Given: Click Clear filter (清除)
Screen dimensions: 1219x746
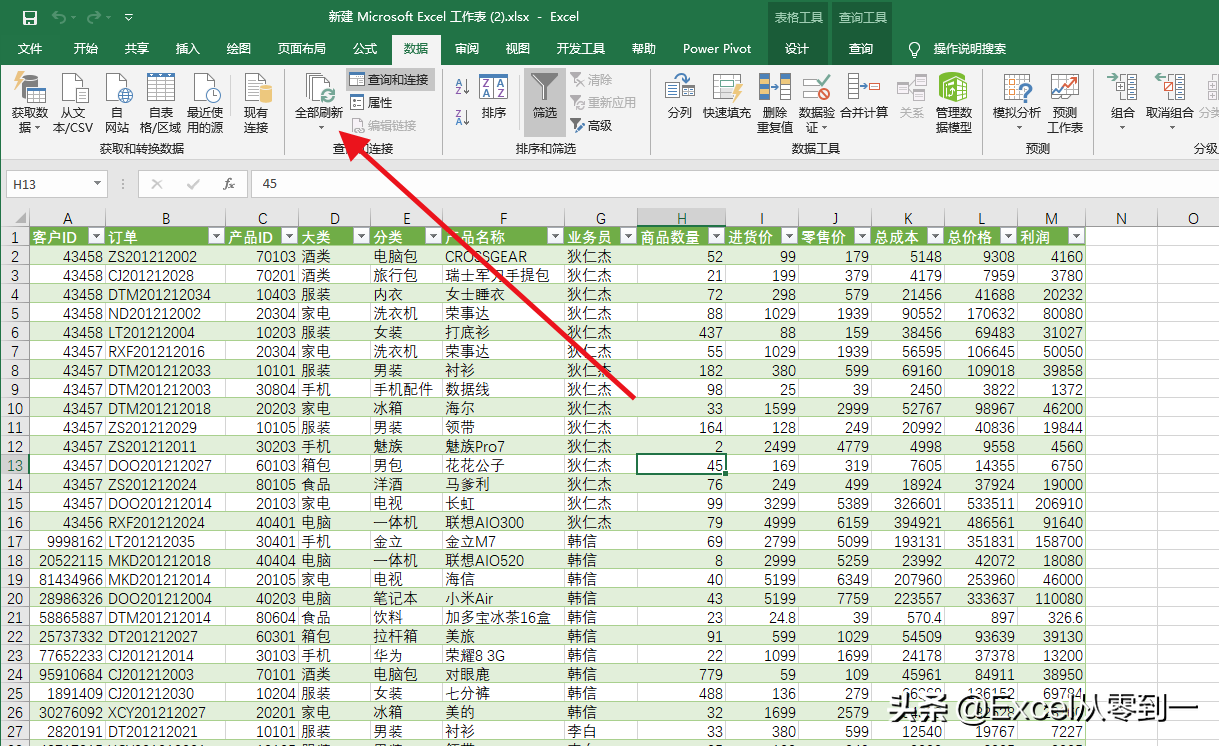Looking at the screenshot, I should (x=591, y=79).
